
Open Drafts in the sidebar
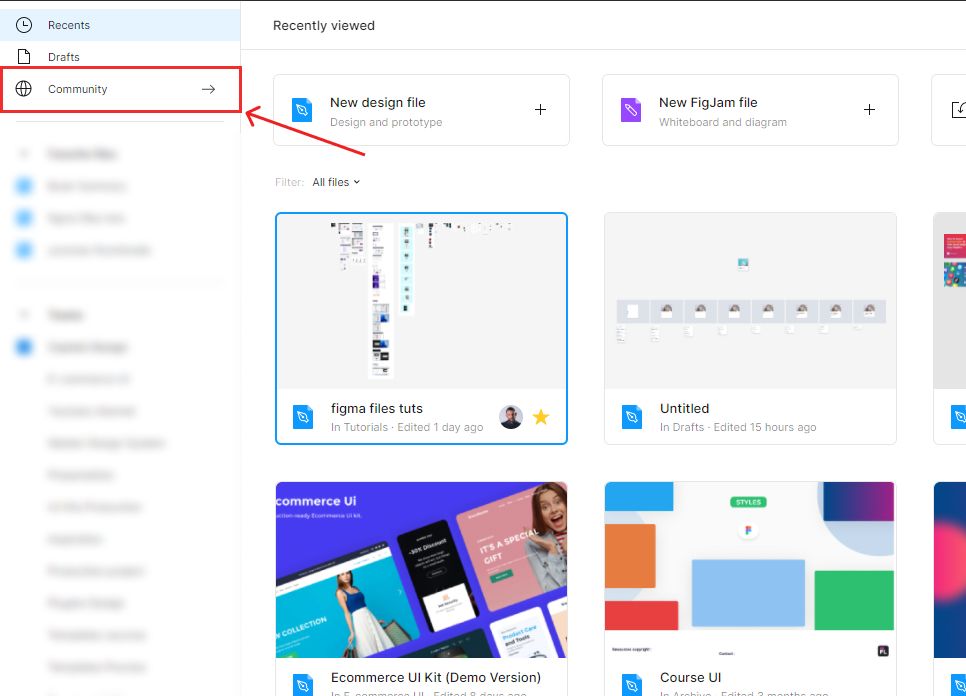[x=64, y=57]
